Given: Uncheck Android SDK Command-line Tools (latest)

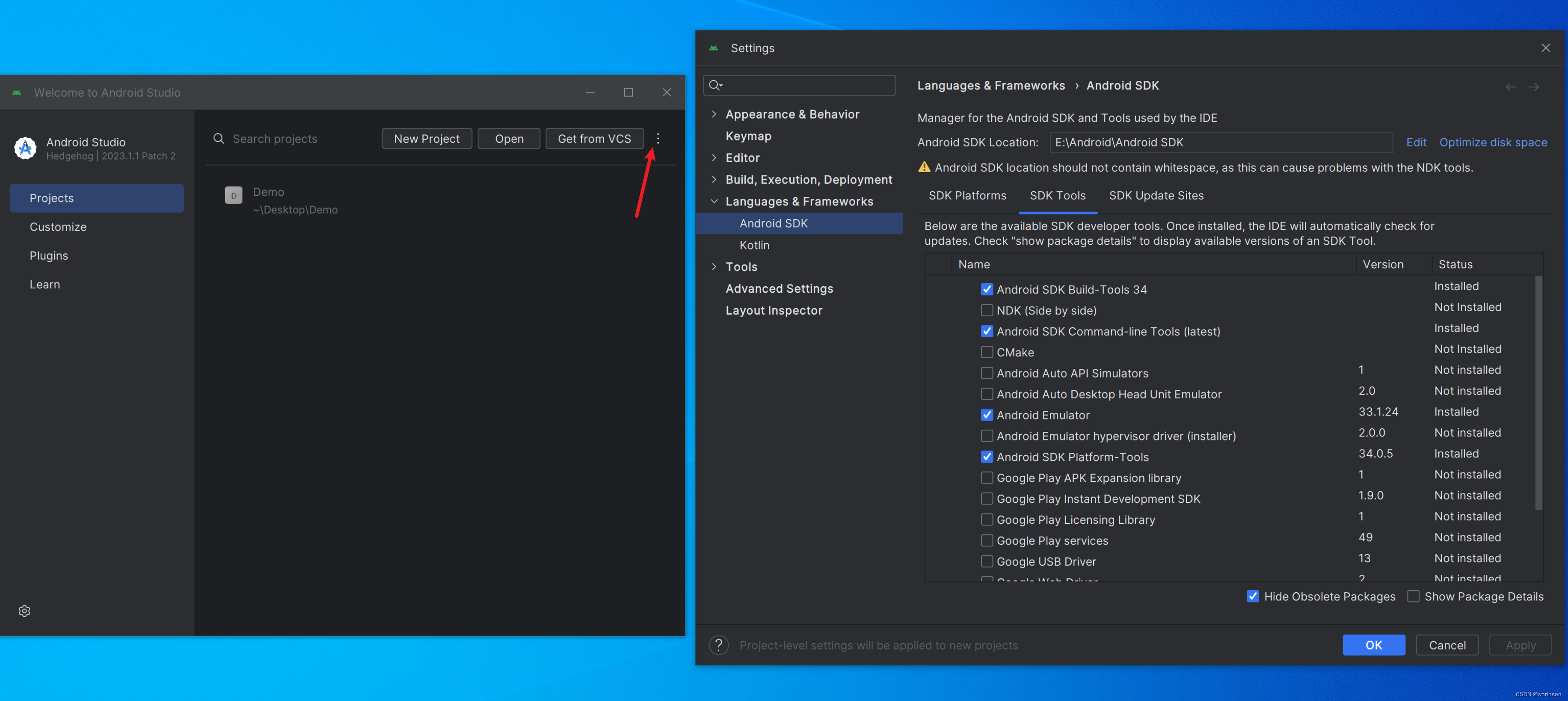Looking at the screenshot, I should click(987, 331).
